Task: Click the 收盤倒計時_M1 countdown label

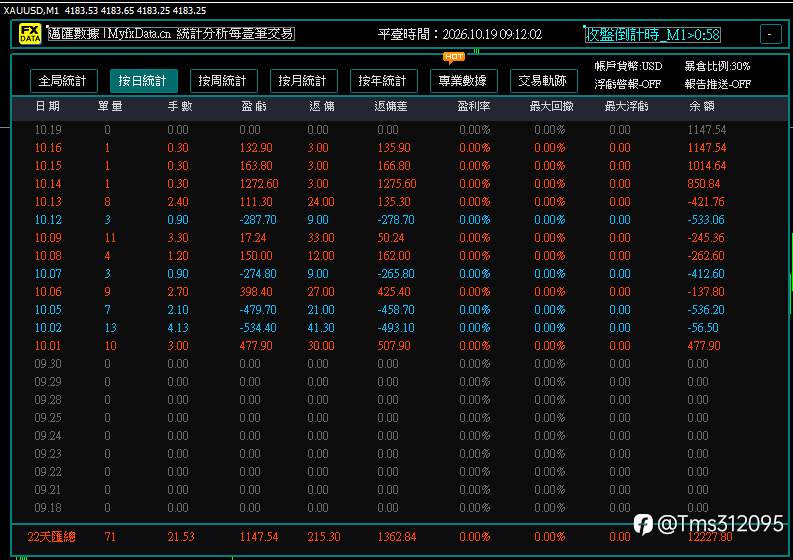Action: 652,34
